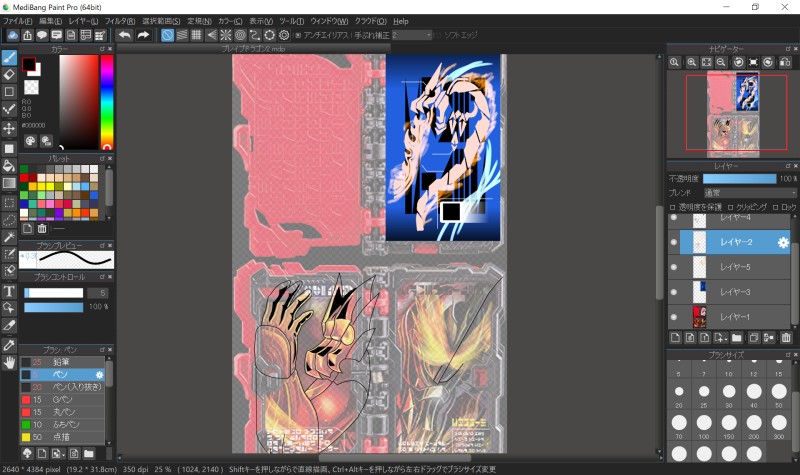This screenshot has height=475, width=800.
Task: Select the Eyedropper tool above Hand
Action: [9, 345]
